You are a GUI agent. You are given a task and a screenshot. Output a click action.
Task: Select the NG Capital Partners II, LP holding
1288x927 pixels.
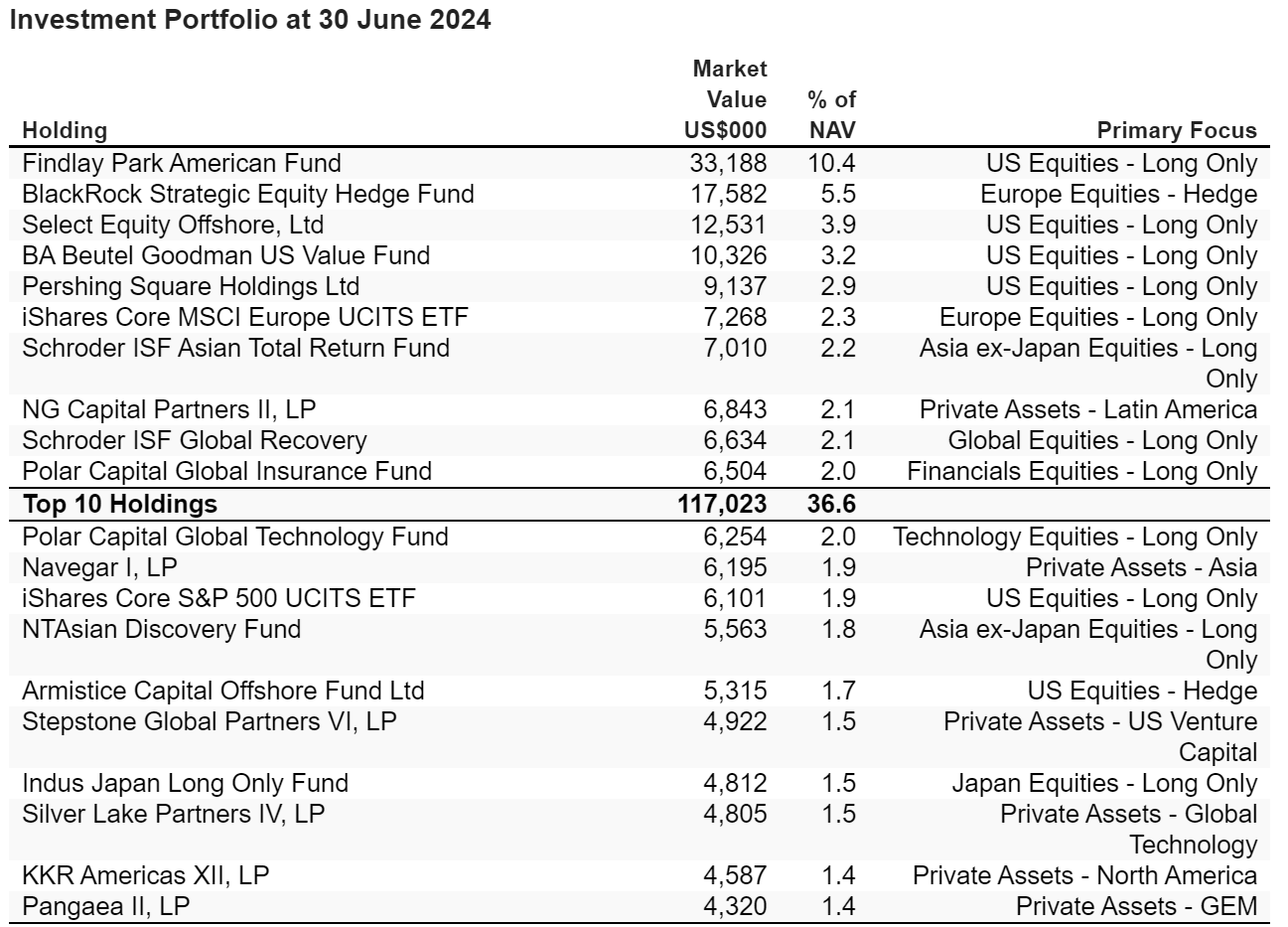tap(169, 410)
